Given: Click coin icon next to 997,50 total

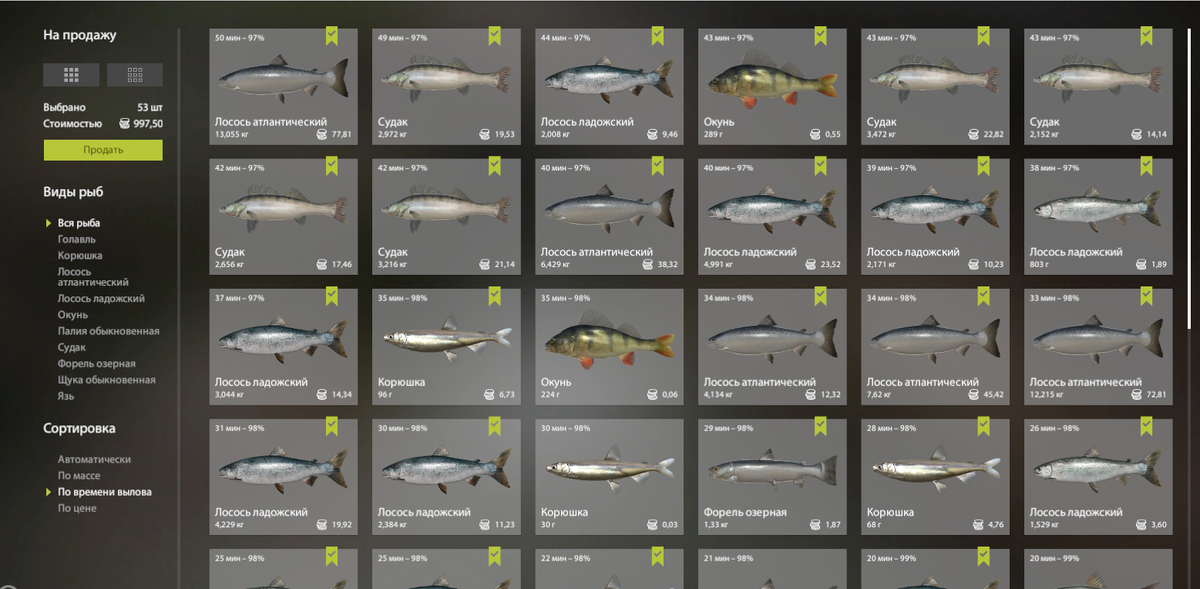Looking at the screenshot, I should pyautogui.click(x=124, y=124).
